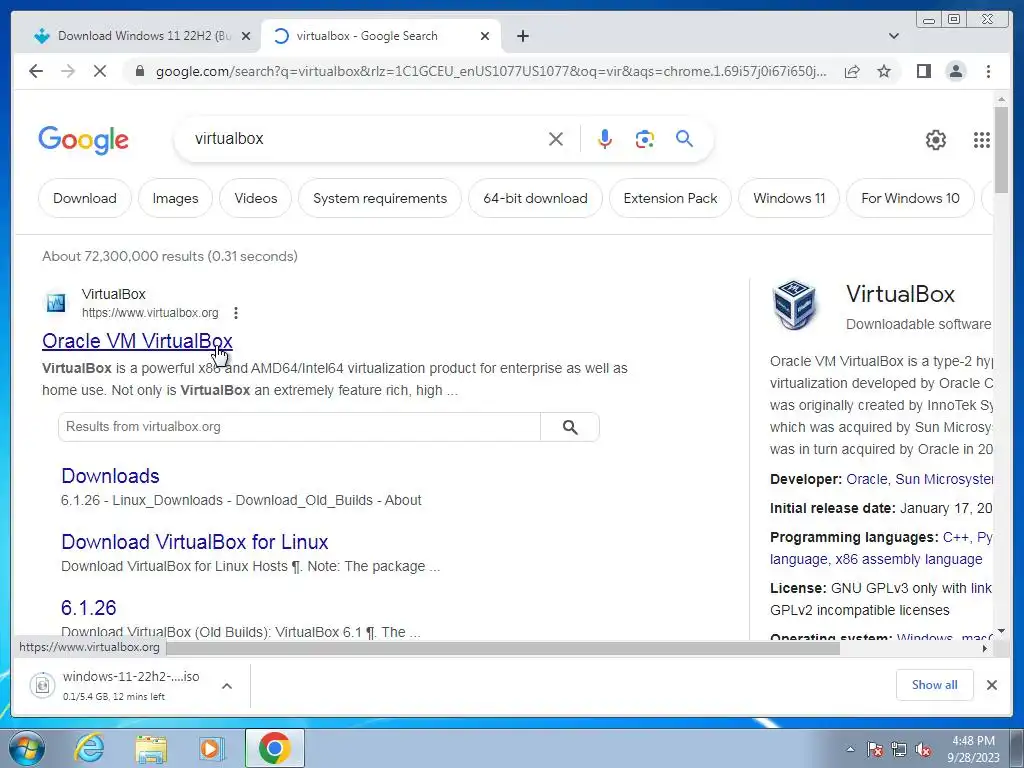Expand the tab search dropdown arrow
The image size is (1024, 768).
893,36
